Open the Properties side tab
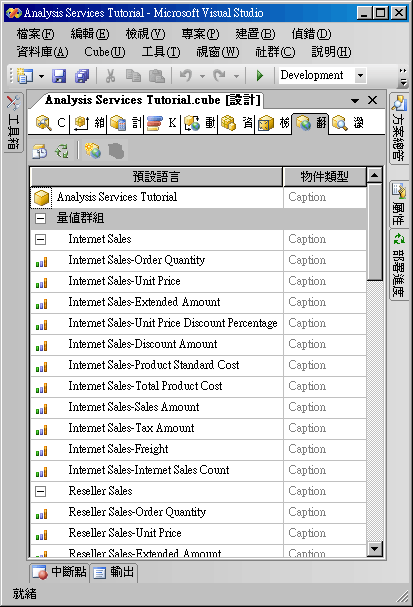Screen dimensions: 413x607 click(x=399, y=204)
